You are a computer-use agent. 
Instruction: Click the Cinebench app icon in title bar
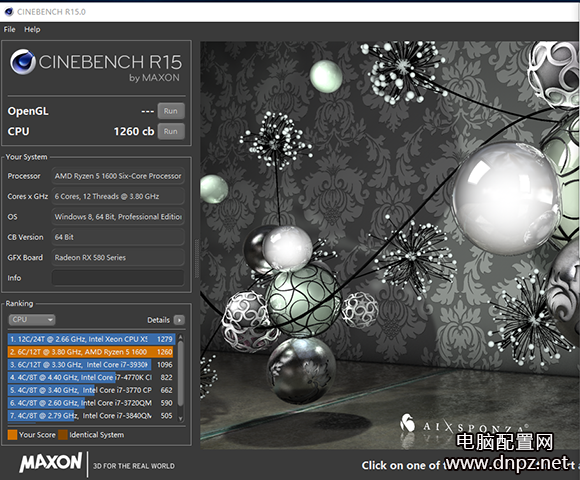click(9, 12)
